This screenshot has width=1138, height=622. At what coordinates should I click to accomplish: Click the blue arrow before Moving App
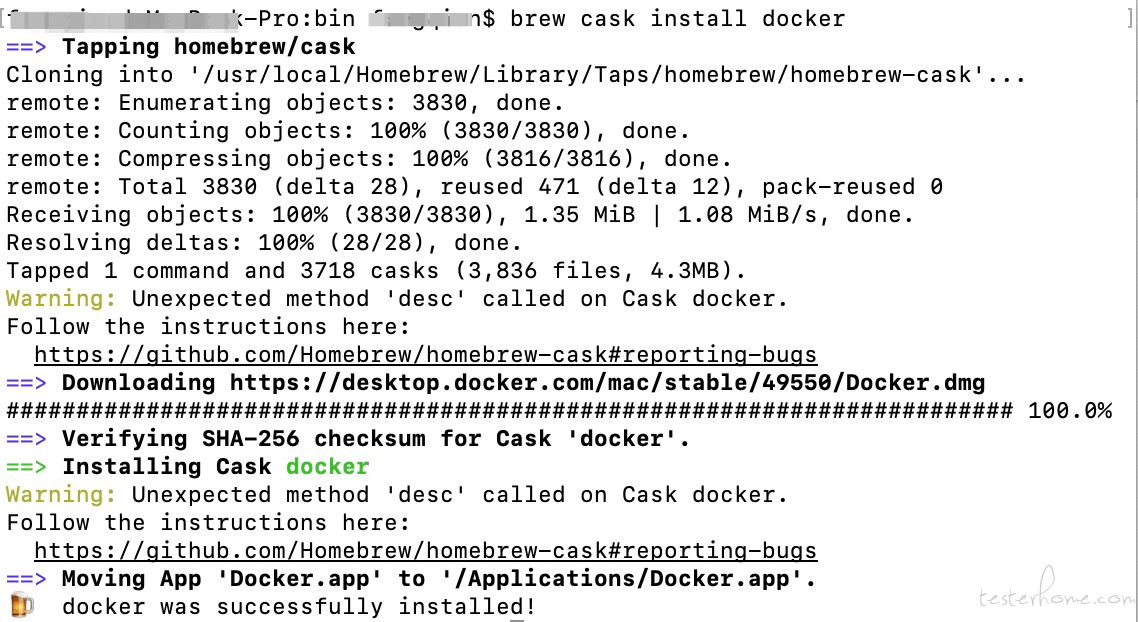(x=26, y=579)
